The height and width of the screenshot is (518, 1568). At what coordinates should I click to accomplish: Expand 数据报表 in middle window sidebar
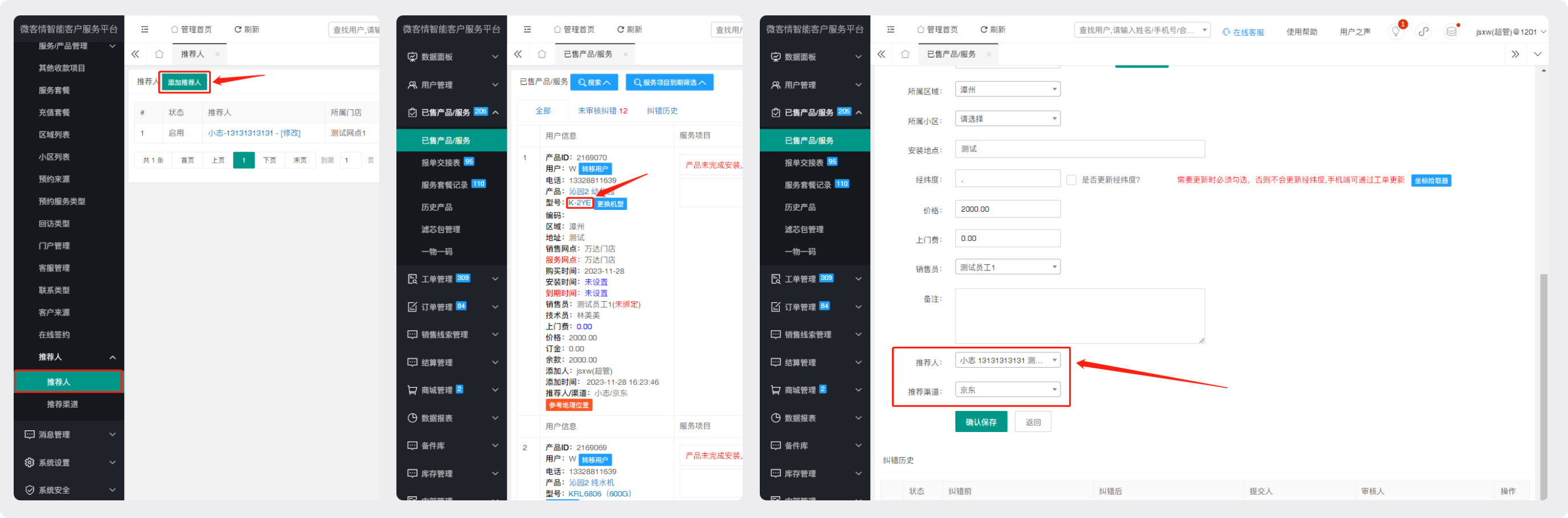(452, 418)
